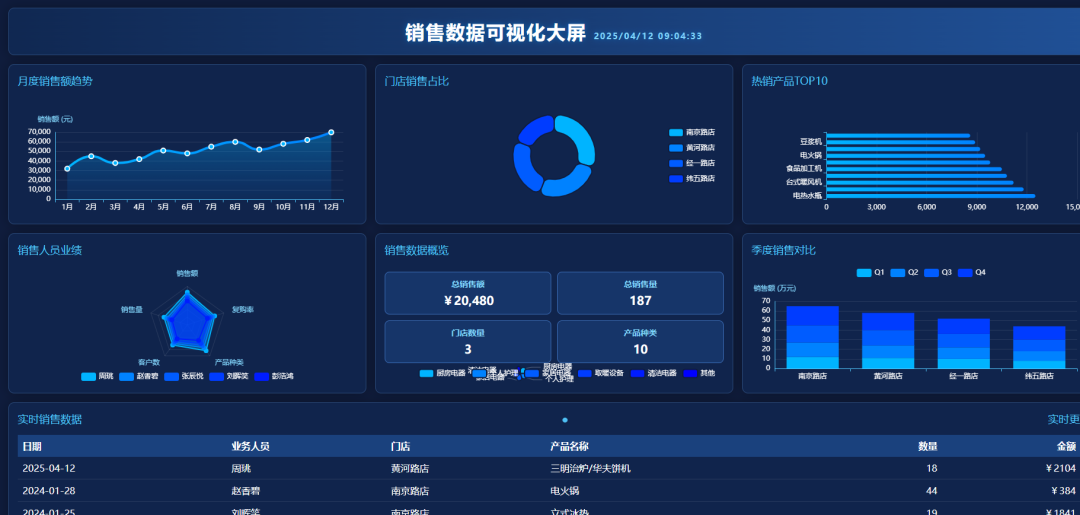Click the 黄河路店 stacked bar in the quarterly chart
1080x515 pixels.
tap(888, 341)
